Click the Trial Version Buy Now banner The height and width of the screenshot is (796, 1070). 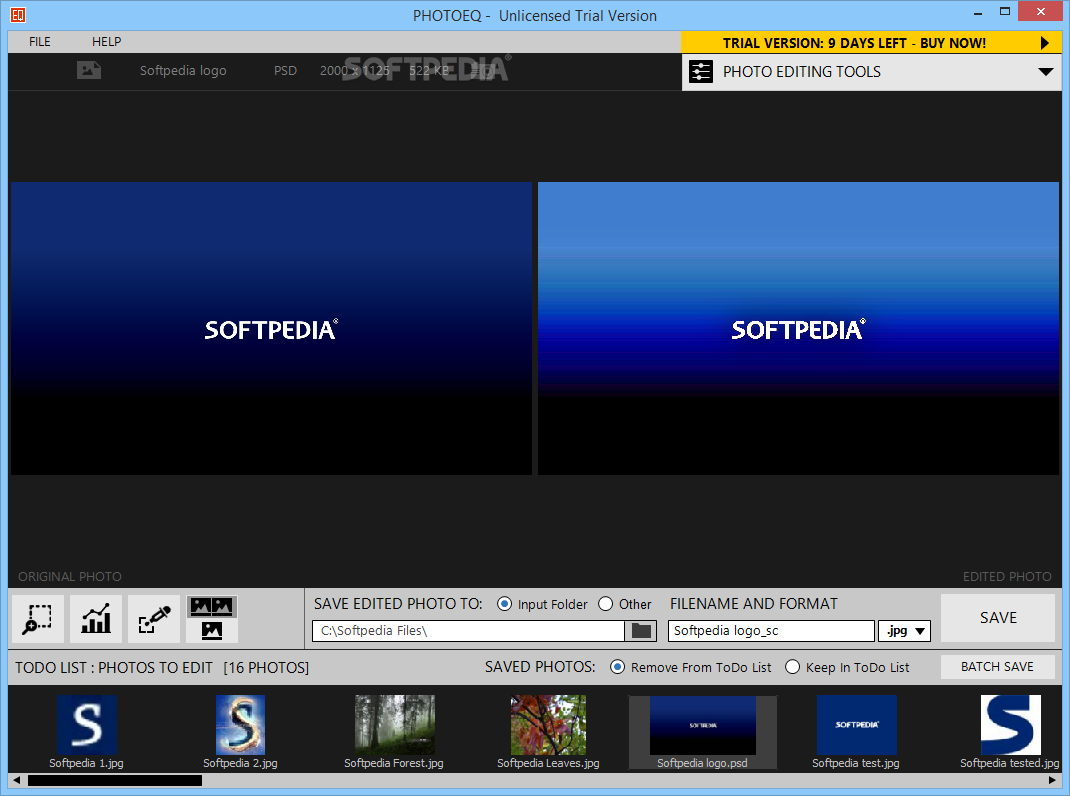[871, 43]
